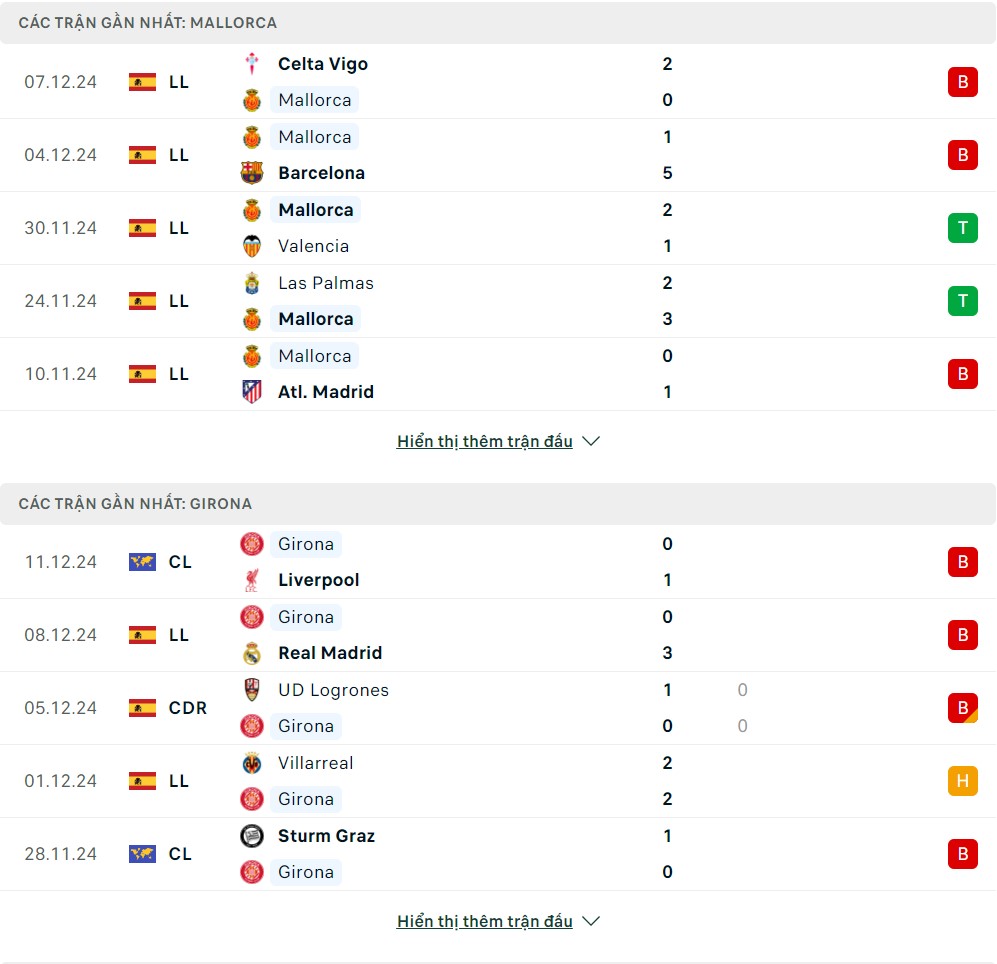Screen dimensions: 997x964
Task: Open 'Hiển thị thêm trận đấu' under Girona
Action: click(x=485, y=922)
